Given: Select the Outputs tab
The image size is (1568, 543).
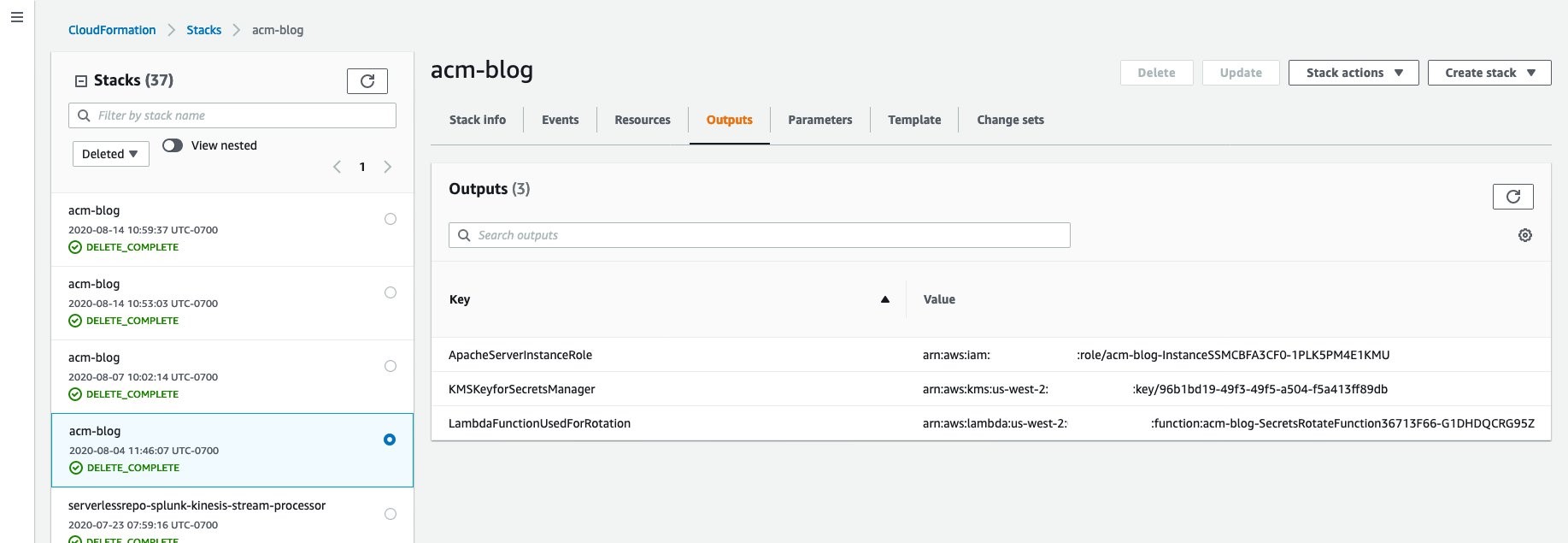Looking at the screenshot, I should (x=730, y=120).
